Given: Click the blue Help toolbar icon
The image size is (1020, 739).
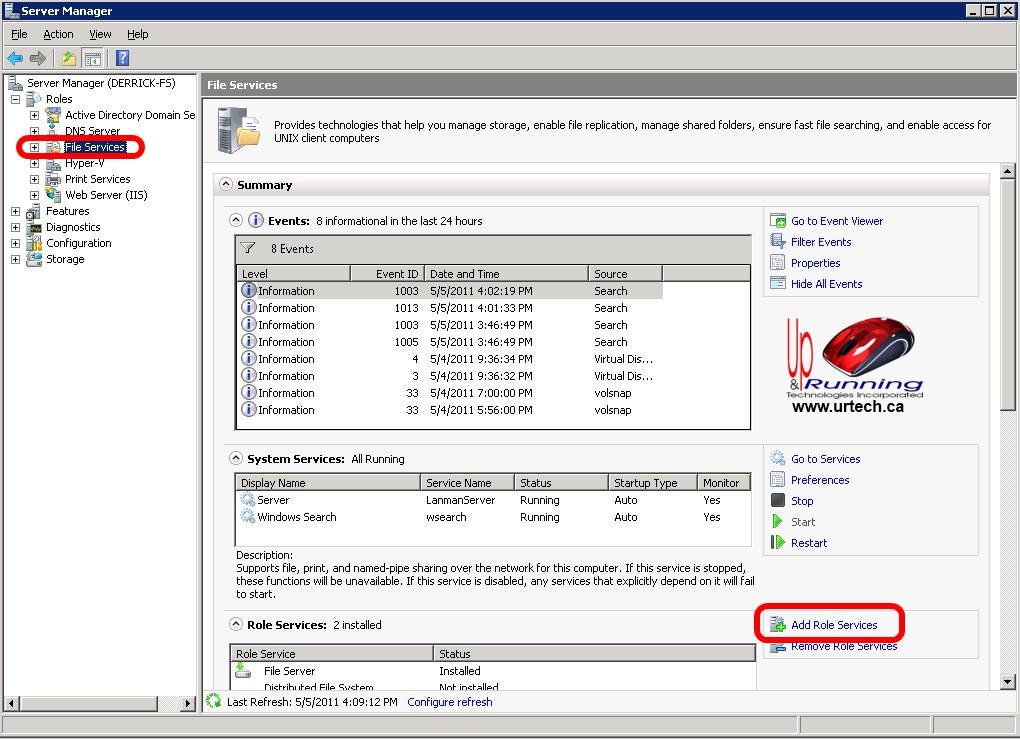Looking at the screenshot, I should pos(122,58).
